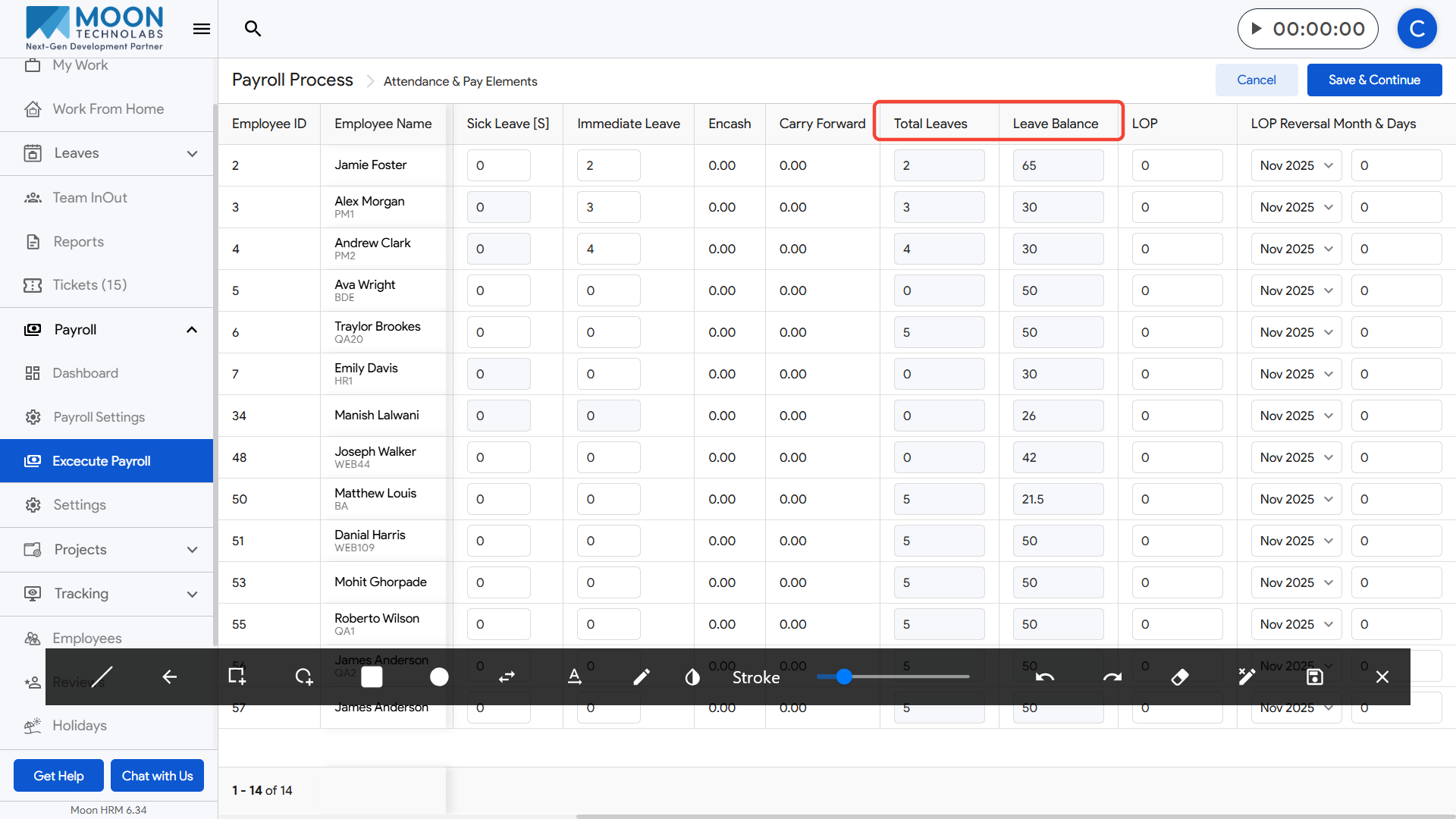Click the search magnifier icon

[253, 29]
